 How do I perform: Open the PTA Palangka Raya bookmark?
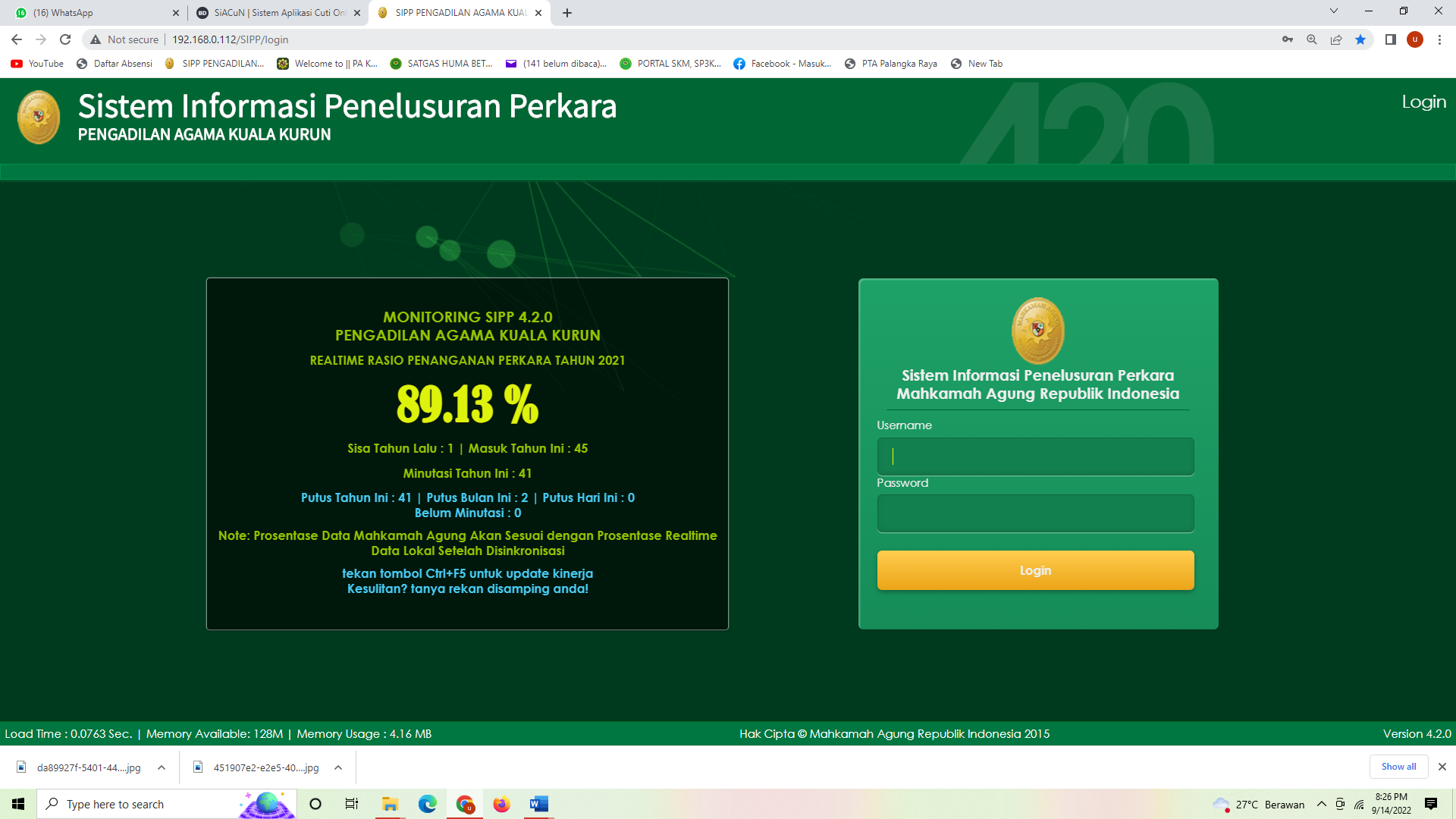pos(891,64)
